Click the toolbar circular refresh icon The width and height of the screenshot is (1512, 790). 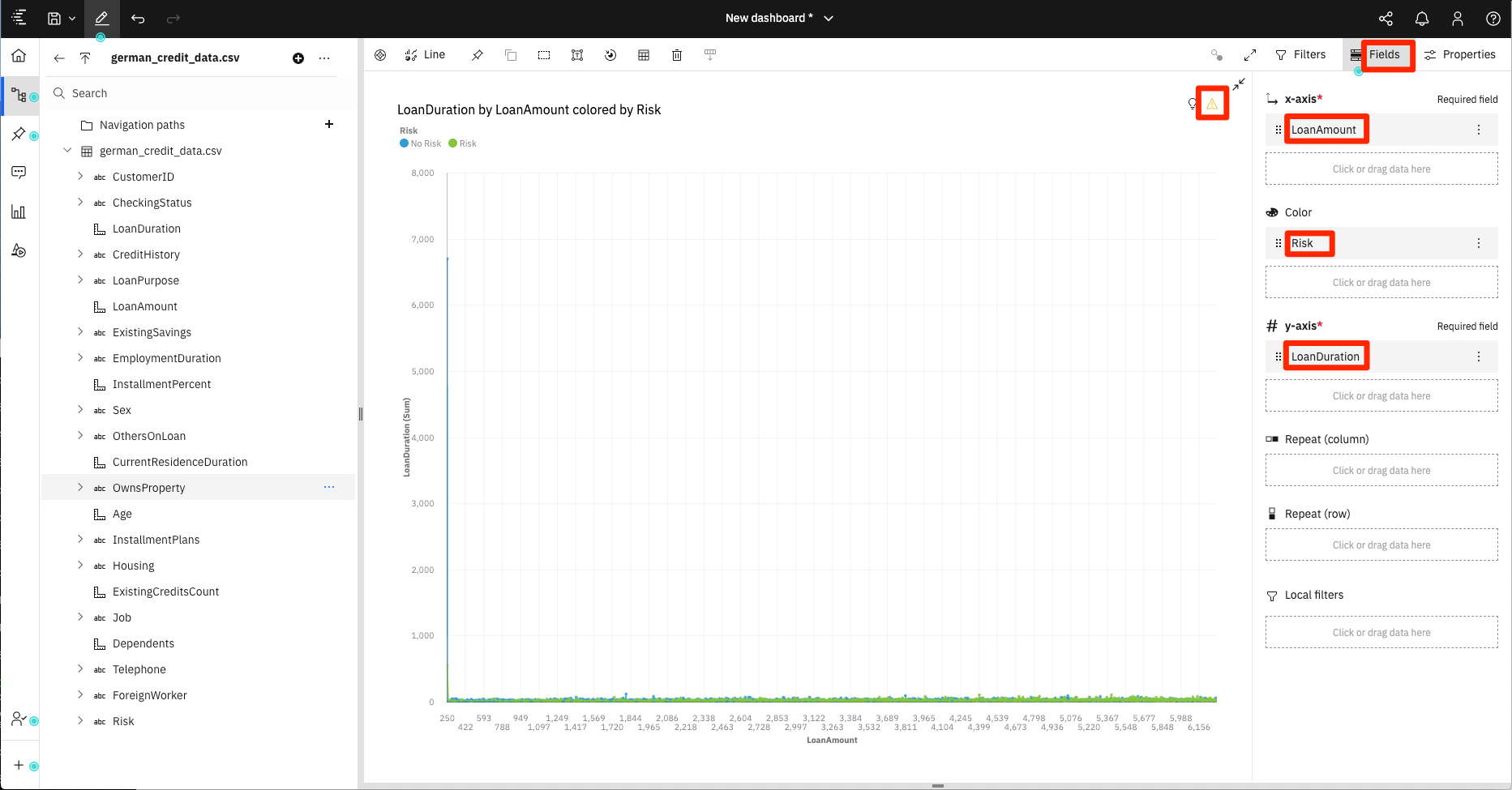(610, 55)
